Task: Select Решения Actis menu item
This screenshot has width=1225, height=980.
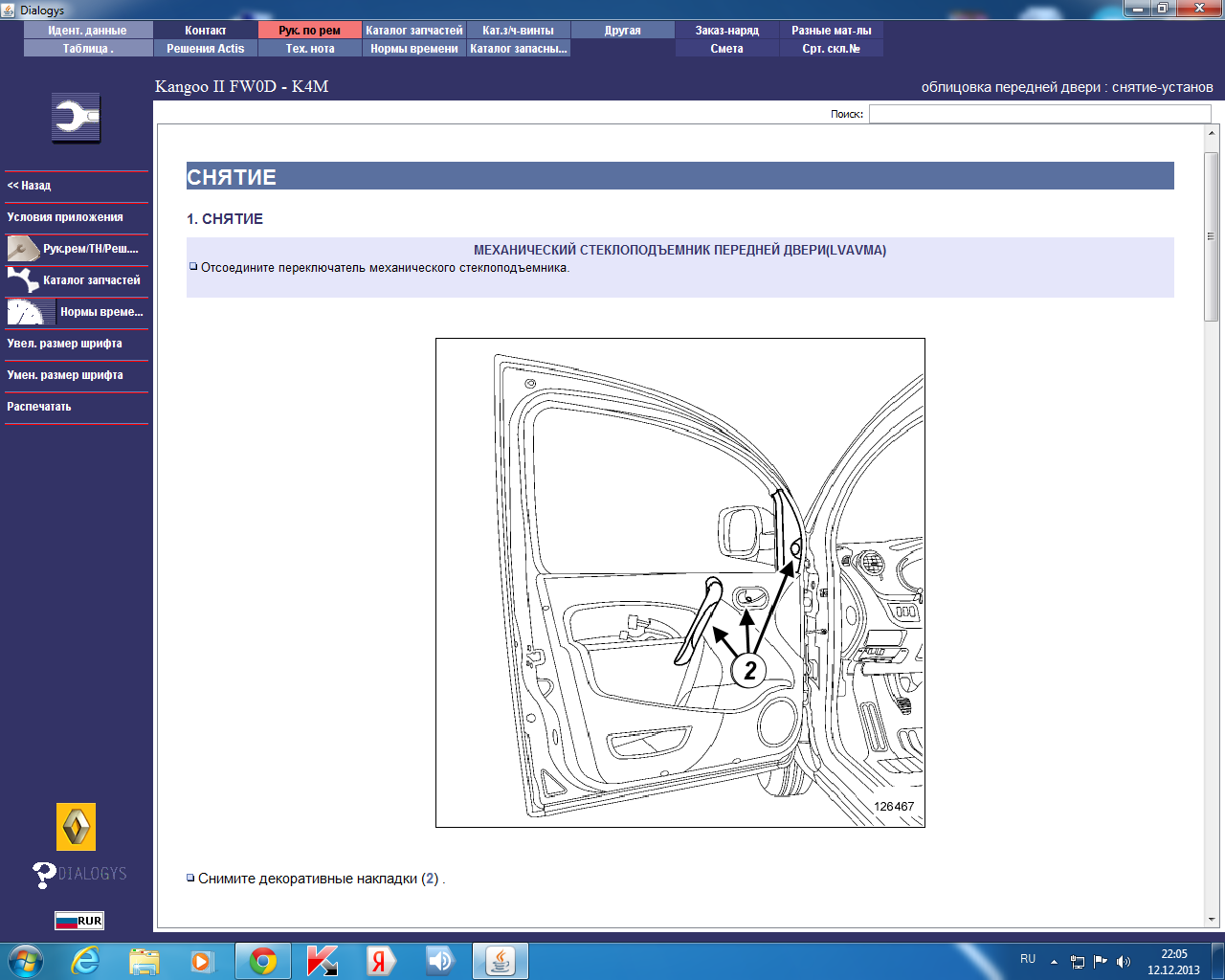Action: tap(206, 49)
